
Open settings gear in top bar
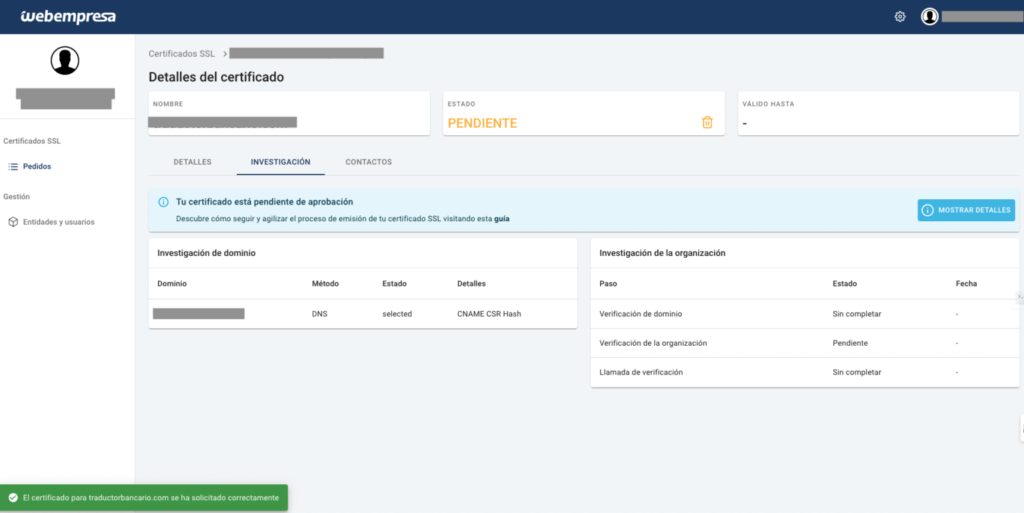coord(900,17)
